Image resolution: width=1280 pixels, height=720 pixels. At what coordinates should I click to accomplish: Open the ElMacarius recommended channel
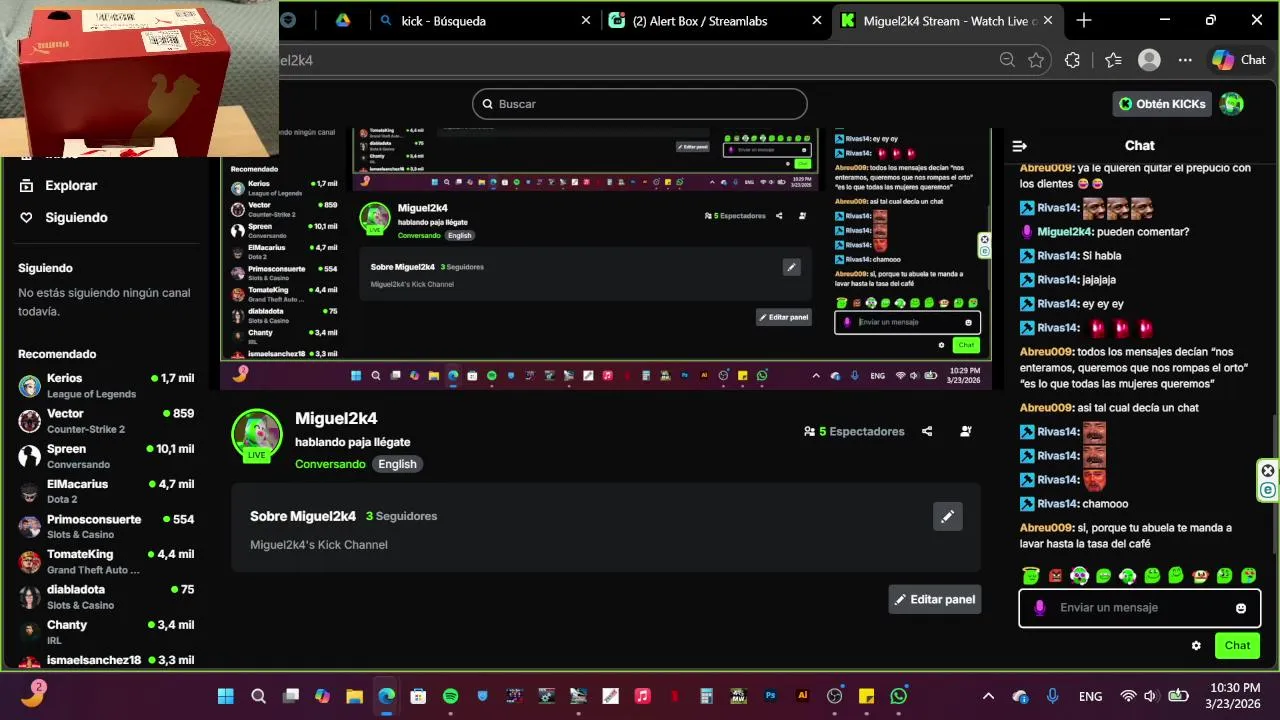[106, 491]
